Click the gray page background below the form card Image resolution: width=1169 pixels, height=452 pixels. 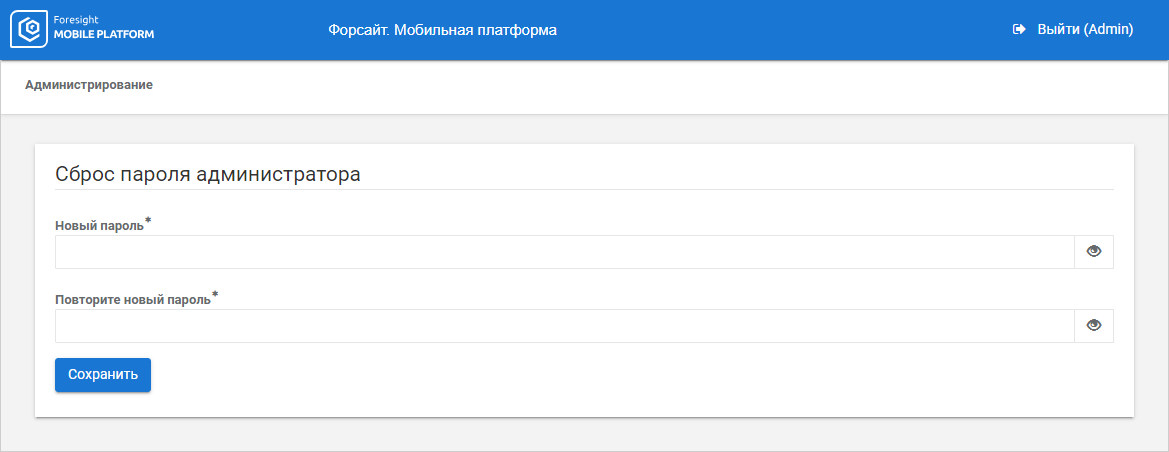click(584, 434)
